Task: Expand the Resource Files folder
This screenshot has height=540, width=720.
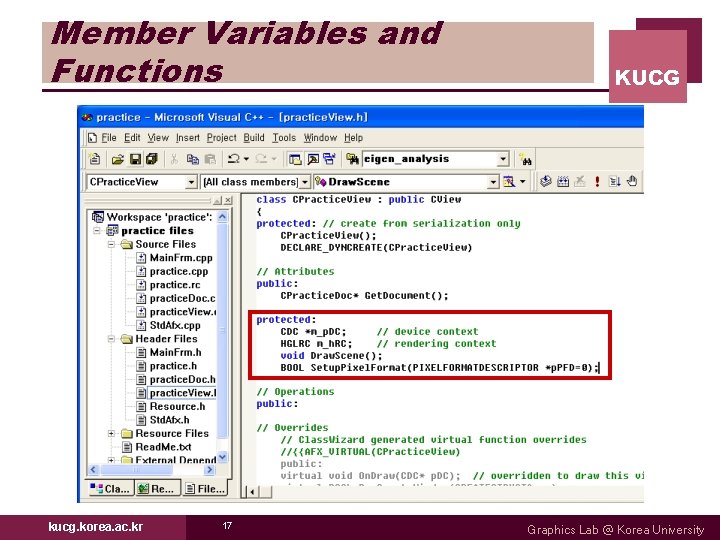Action: [x=111, y=433]
